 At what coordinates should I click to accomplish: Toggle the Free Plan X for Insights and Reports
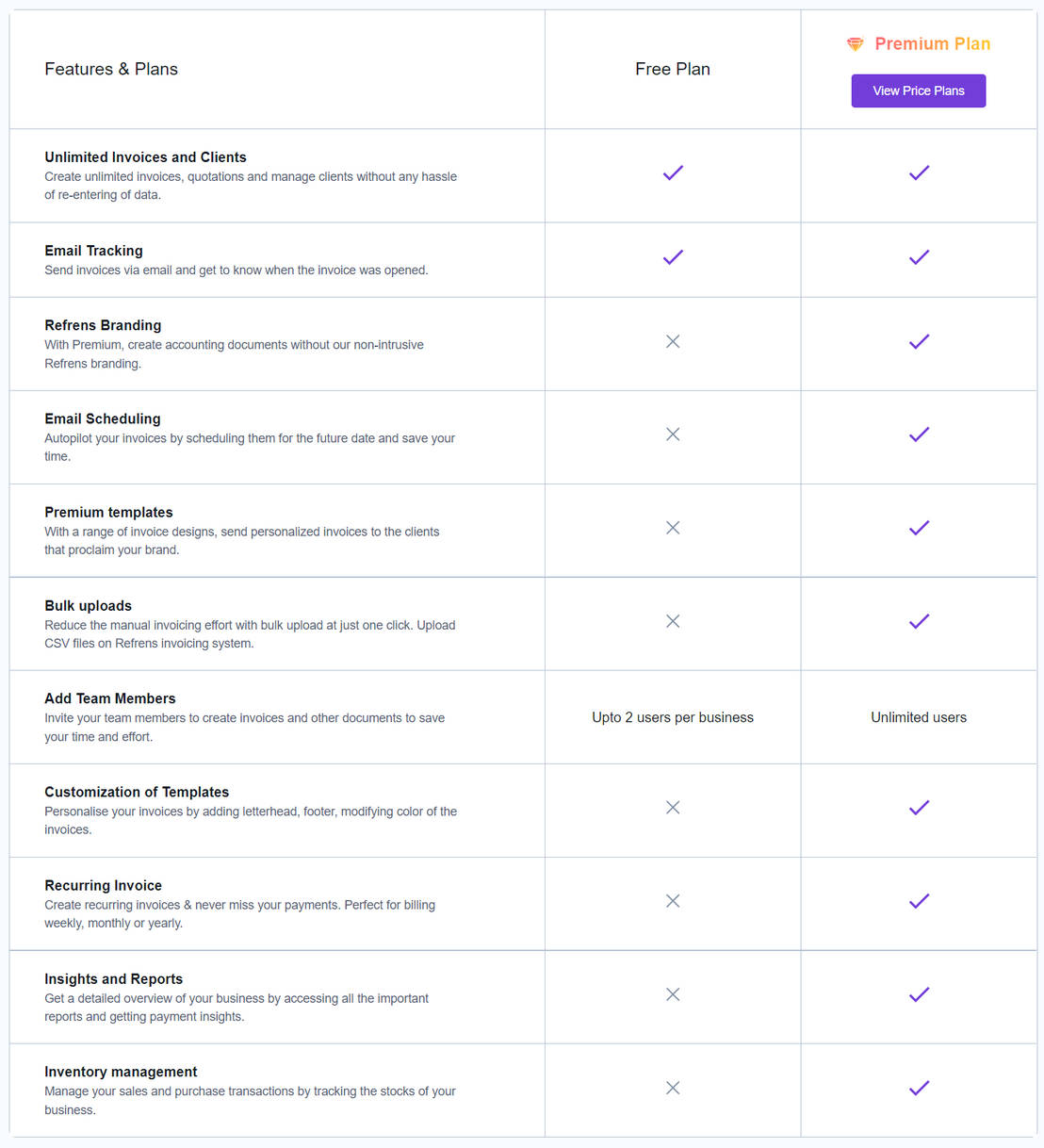click(x=672, y=994)
